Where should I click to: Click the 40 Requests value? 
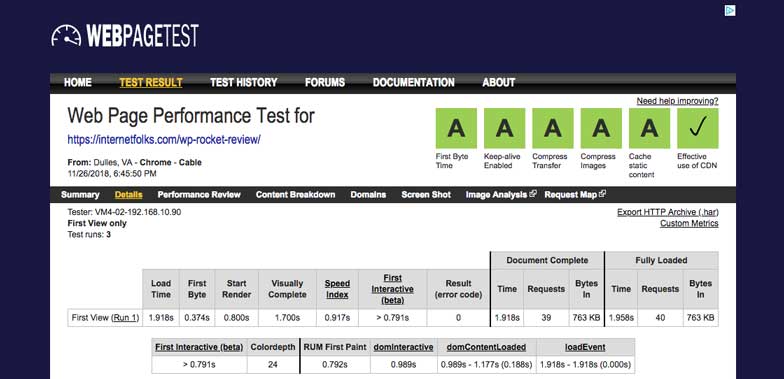click(x=660, y=318)
